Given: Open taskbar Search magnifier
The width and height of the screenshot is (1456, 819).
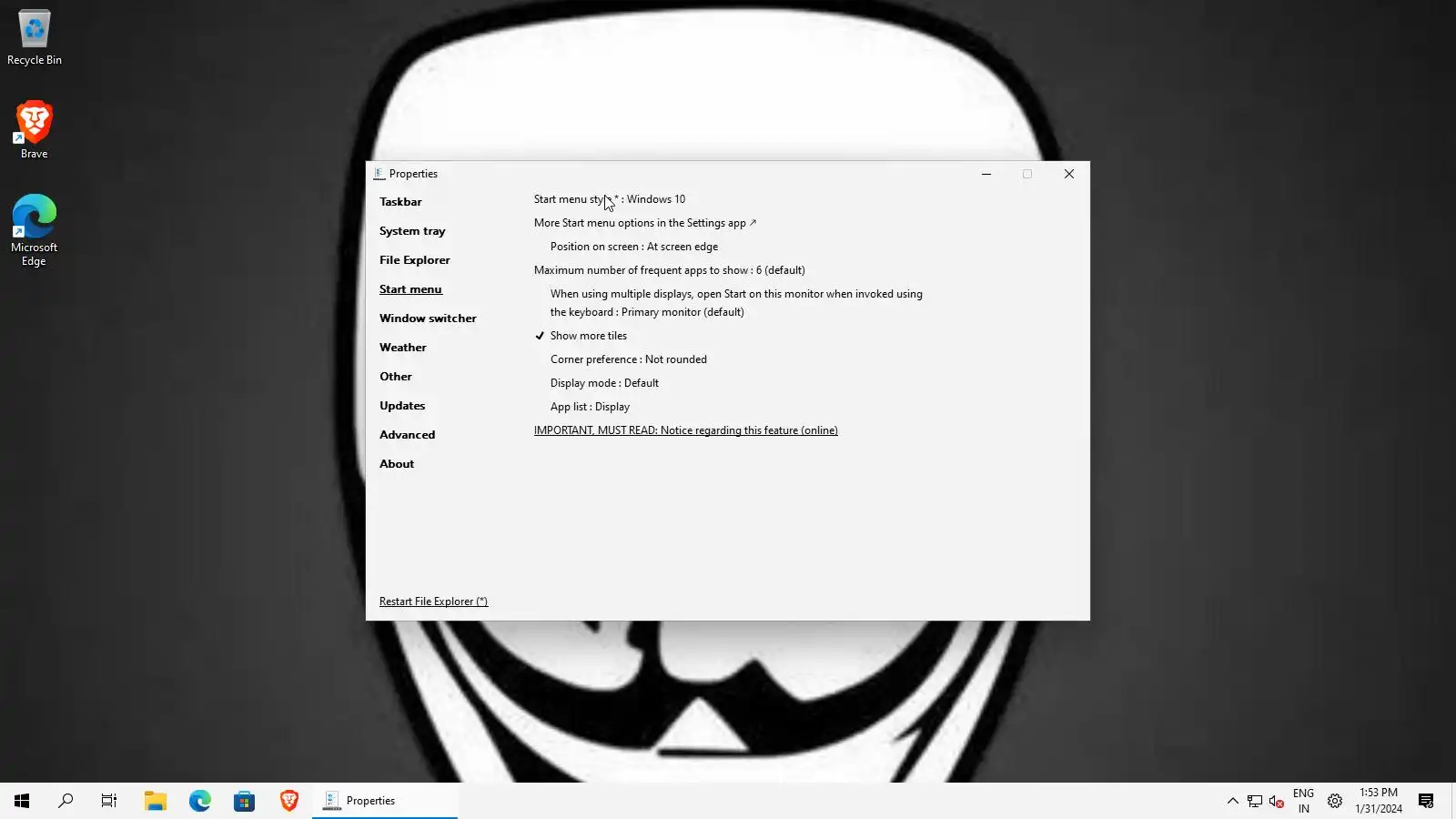Looking at the screenshot, I should 66,801.
